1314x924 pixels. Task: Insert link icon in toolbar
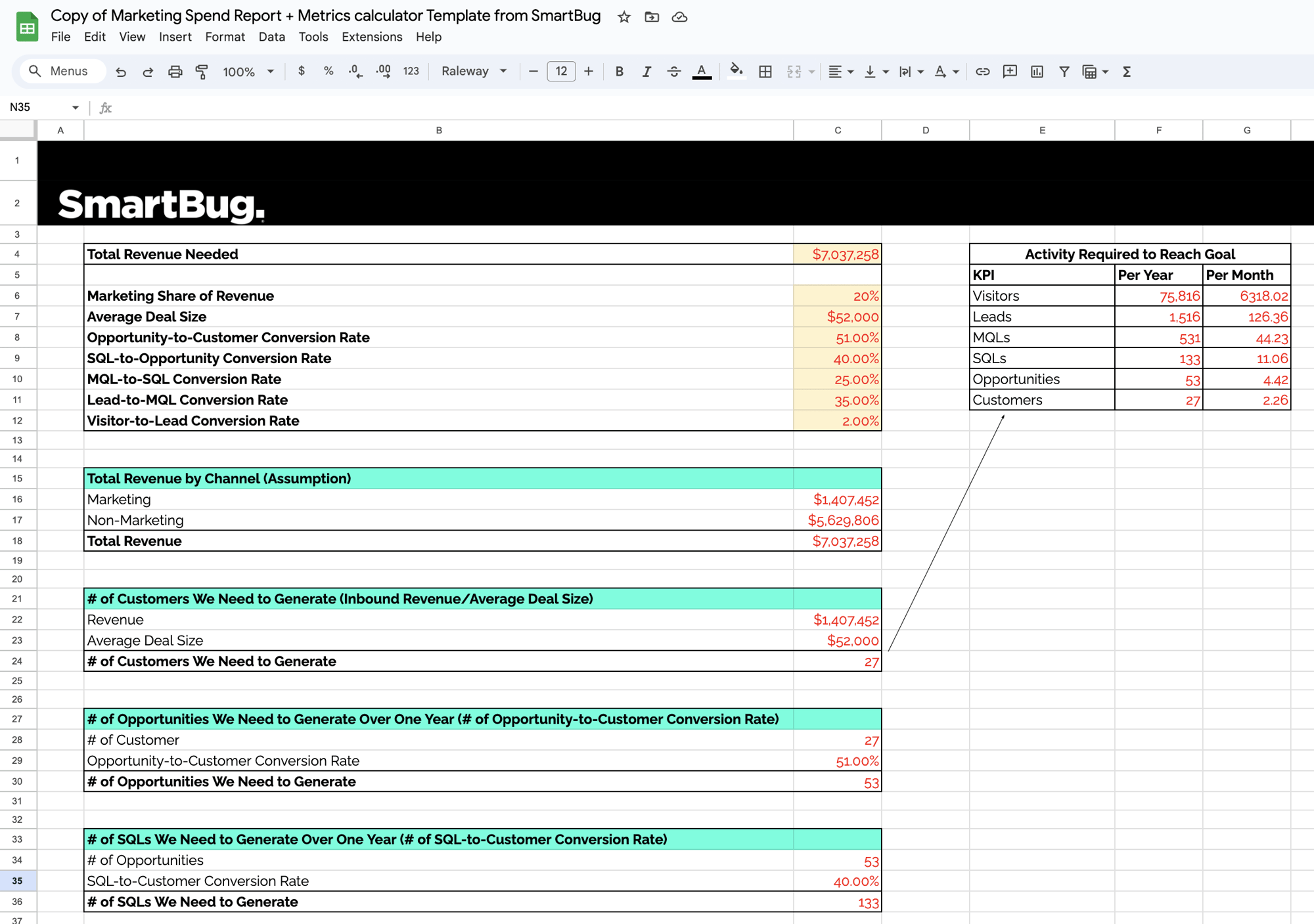(x=982, y=72)
